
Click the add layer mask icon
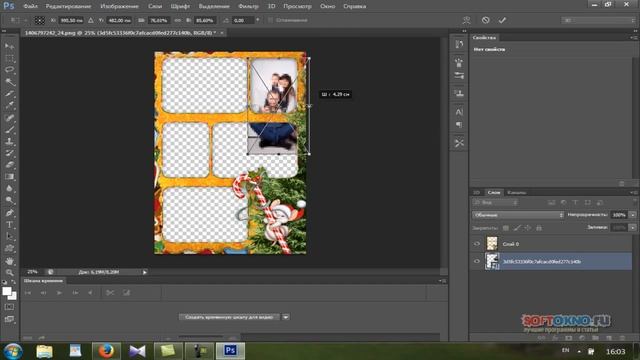[x=568, y=338]
